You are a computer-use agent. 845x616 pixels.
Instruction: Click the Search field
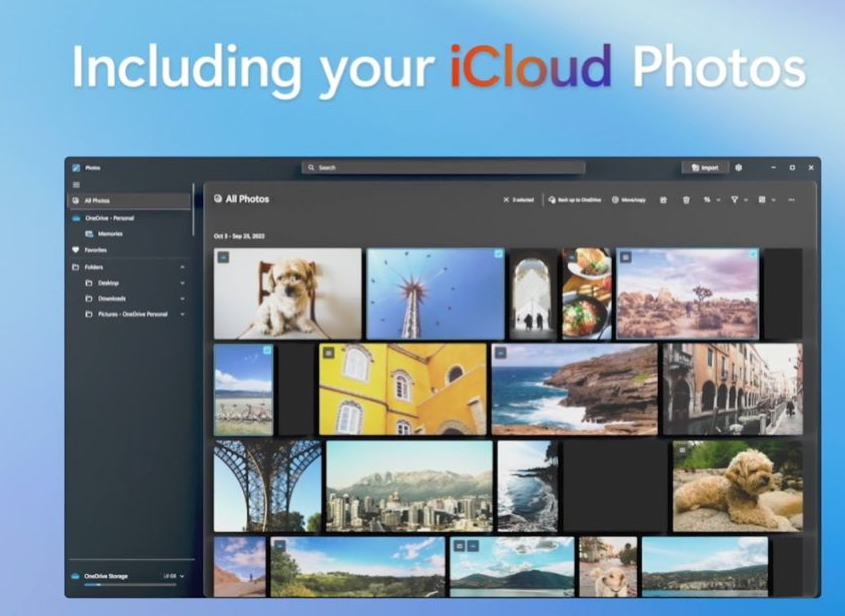tap(443, 168)
